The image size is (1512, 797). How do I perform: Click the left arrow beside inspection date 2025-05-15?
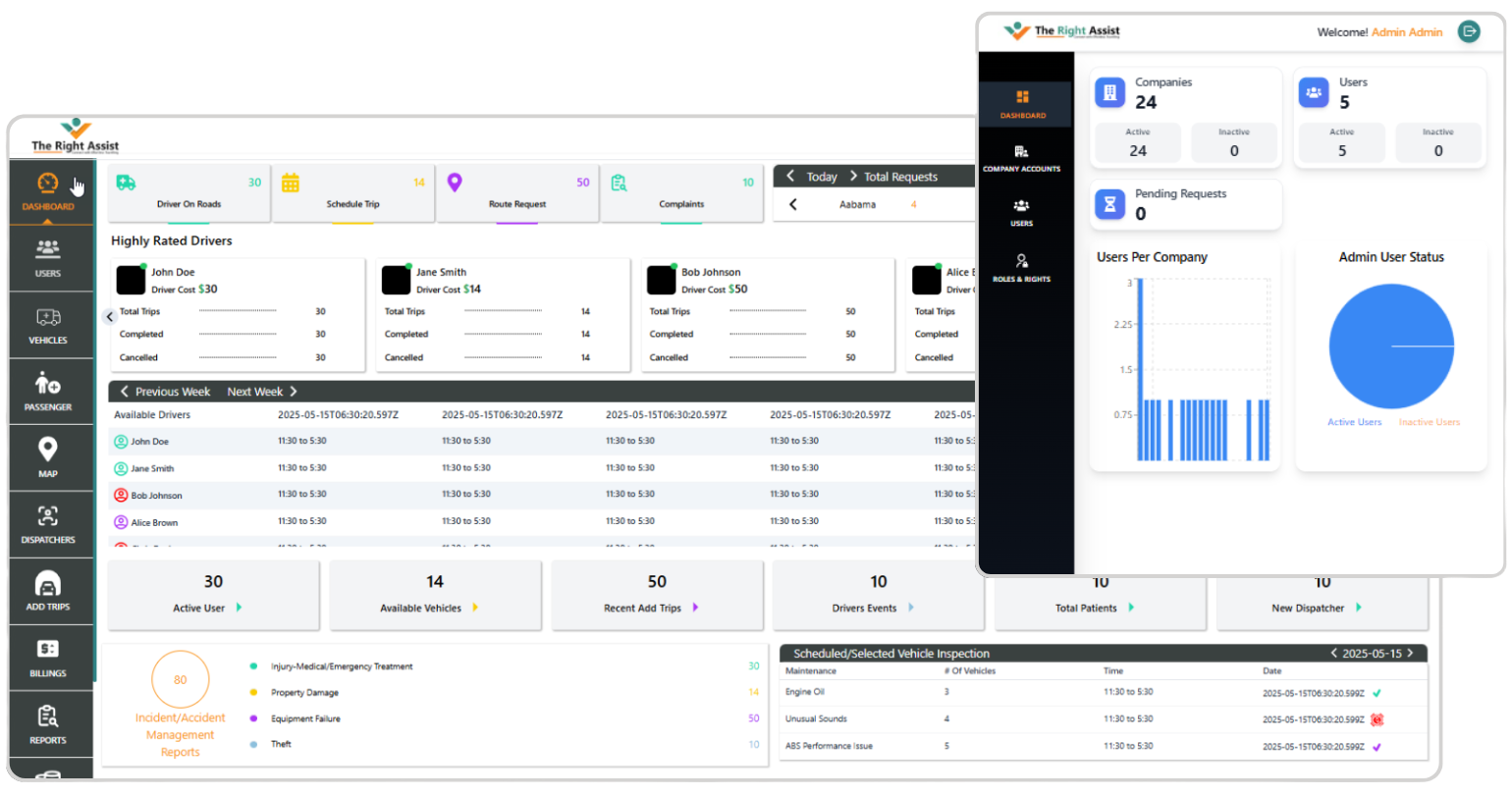(x=1333, y=653)
